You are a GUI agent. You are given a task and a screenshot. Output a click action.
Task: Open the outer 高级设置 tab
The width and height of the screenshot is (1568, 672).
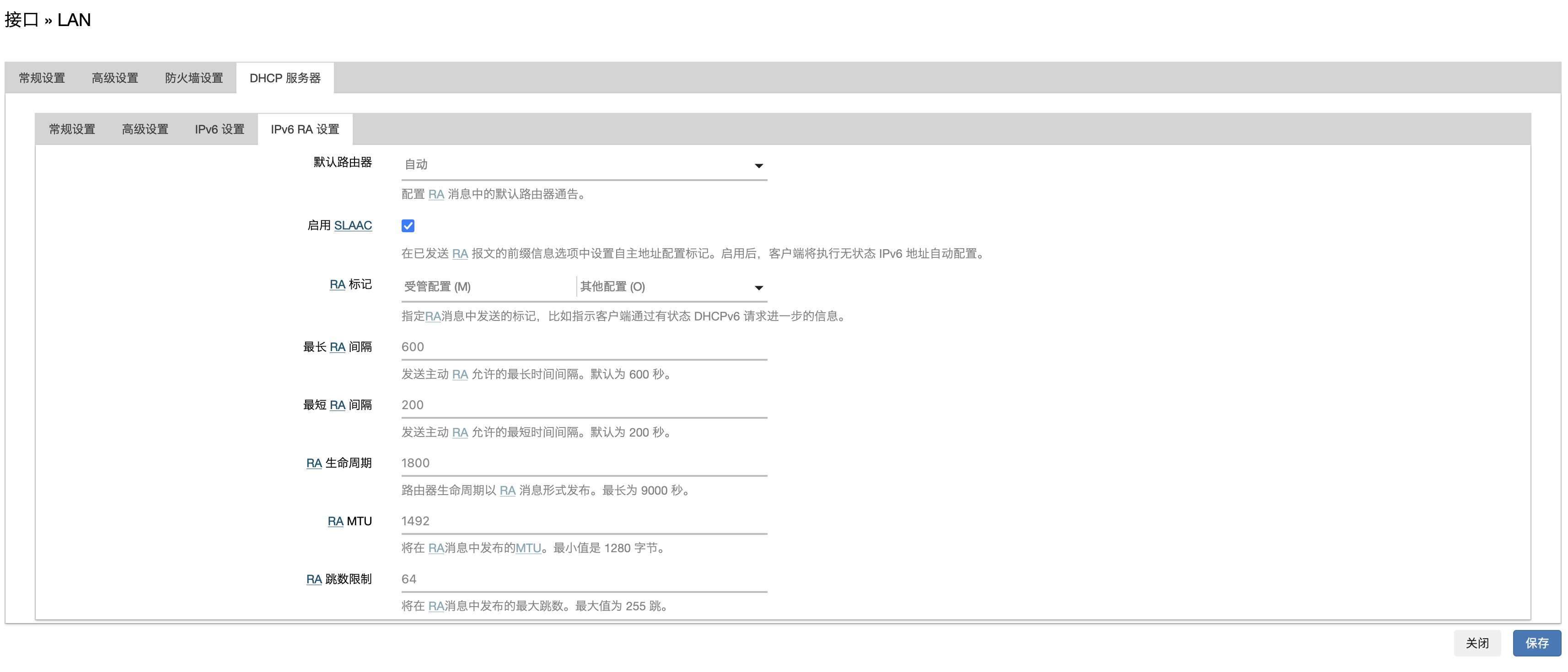pyautogui.click(x=114, y=78)
